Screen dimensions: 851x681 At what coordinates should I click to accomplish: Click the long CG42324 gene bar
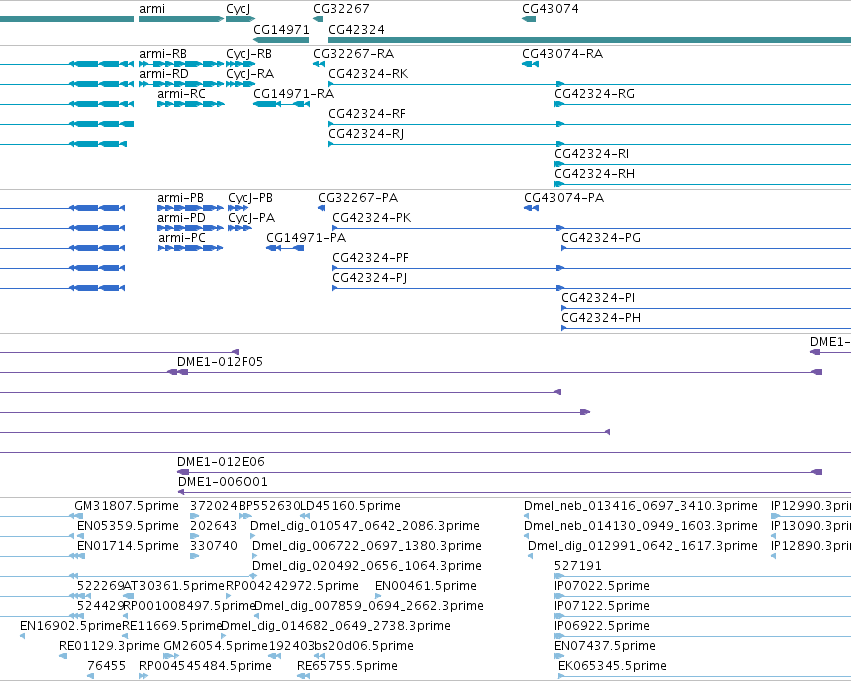(589, 40)
